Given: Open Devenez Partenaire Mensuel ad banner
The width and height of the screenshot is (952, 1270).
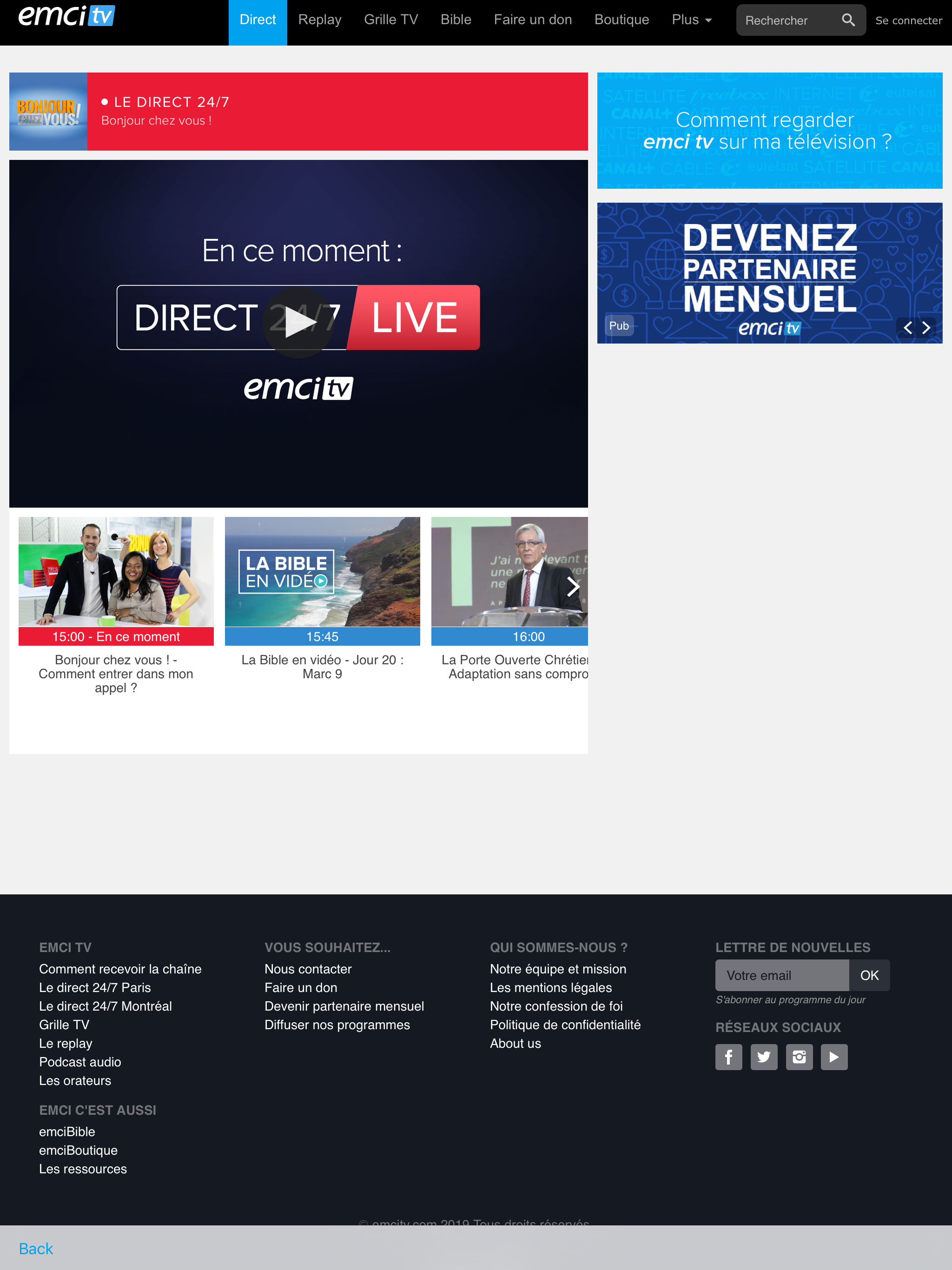Looking at the screenshot, I should [769, 273].
